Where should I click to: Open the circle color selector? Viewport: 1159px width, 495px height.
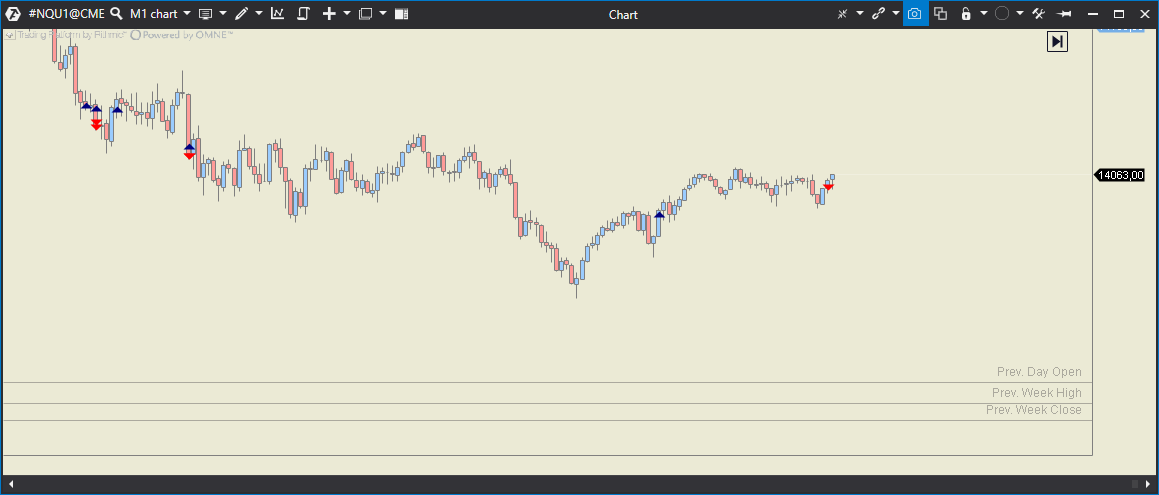pos(1002,14)
